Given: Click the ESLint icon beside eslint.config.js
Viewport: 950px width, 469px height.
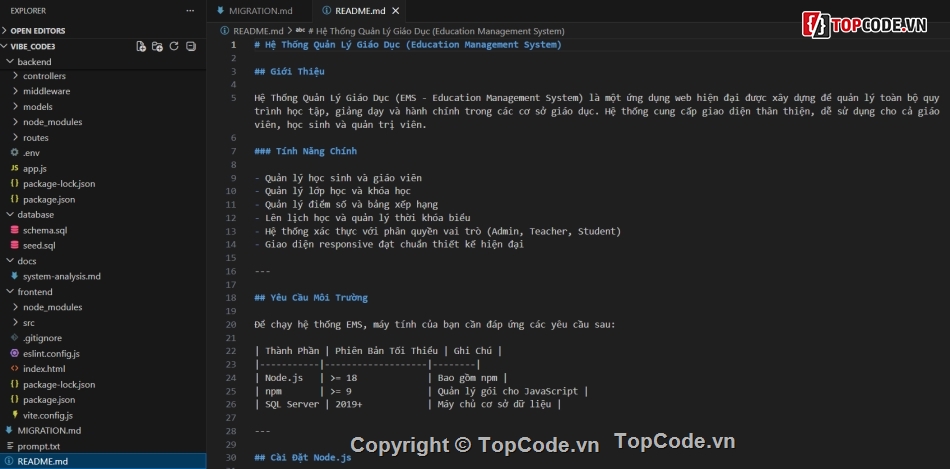Looking at the screenshot, I should pos(15,353).
